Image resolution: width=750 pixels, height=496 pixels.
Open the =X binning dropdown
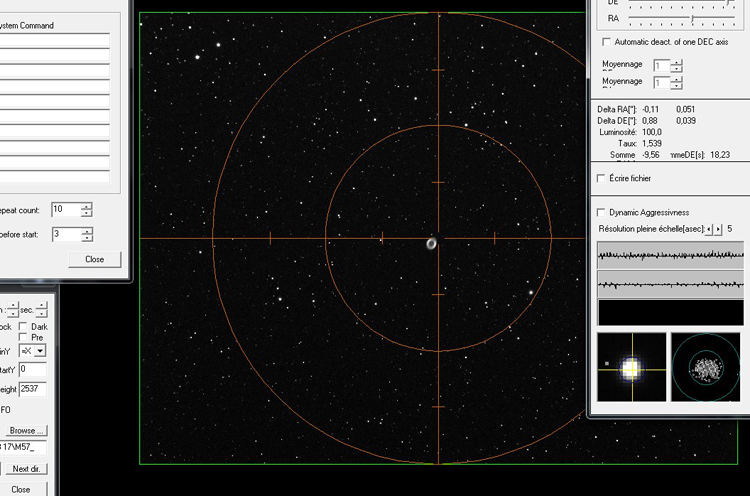pos(40,351)
